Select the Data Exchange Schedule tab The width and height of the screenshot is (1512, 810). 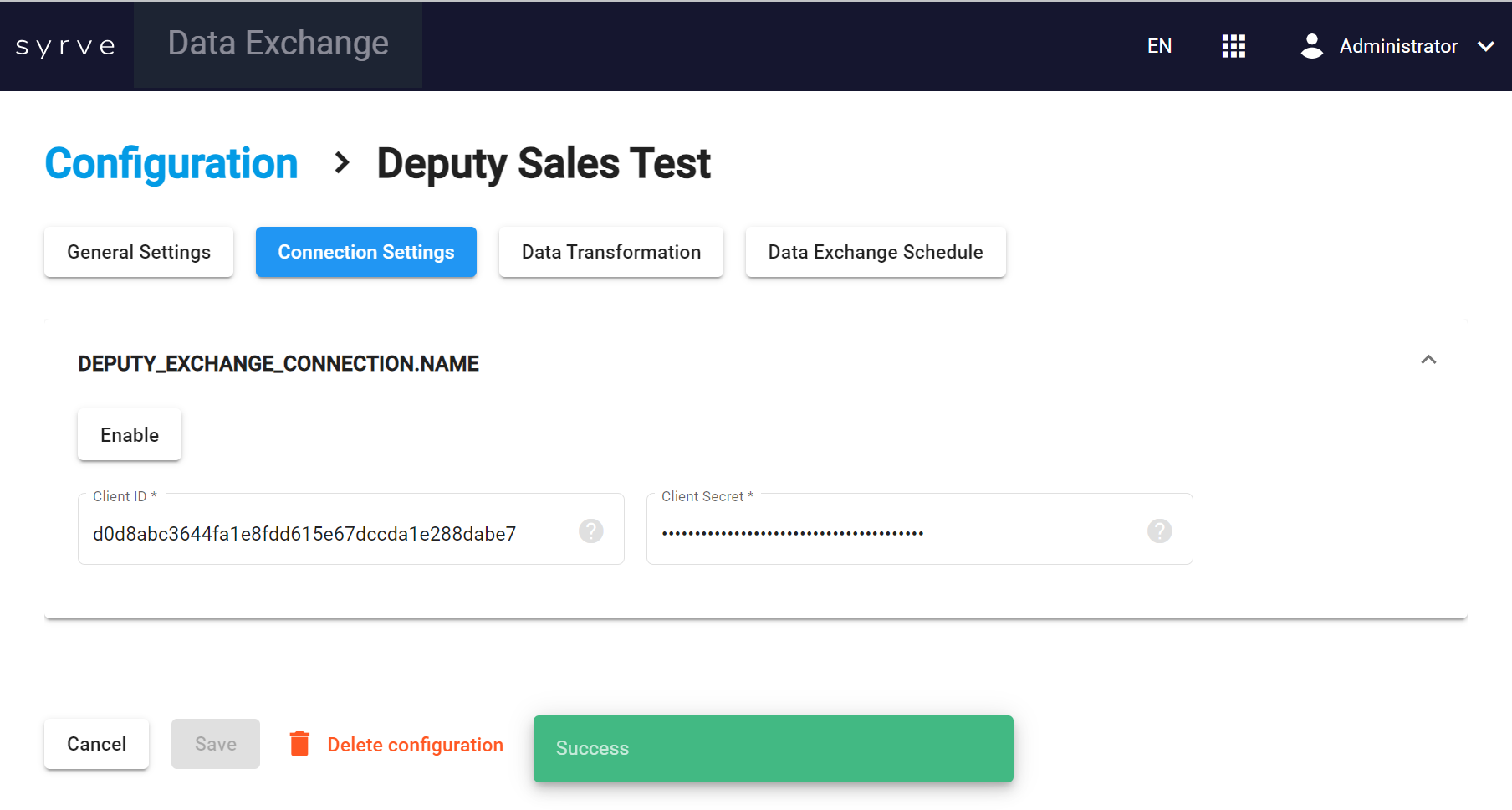tap(875, 252)
